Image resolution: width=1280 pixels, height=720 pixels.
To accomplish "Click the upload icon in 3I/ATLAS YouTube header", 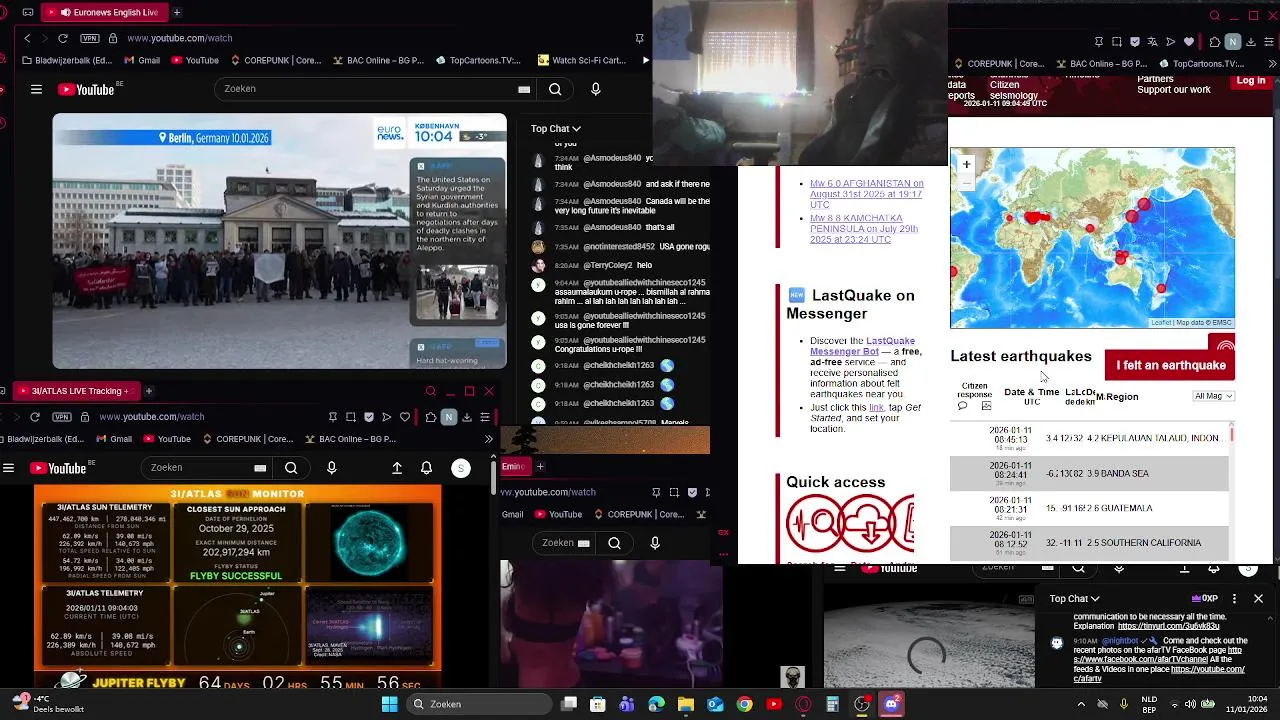I will [x=397, y=468].
